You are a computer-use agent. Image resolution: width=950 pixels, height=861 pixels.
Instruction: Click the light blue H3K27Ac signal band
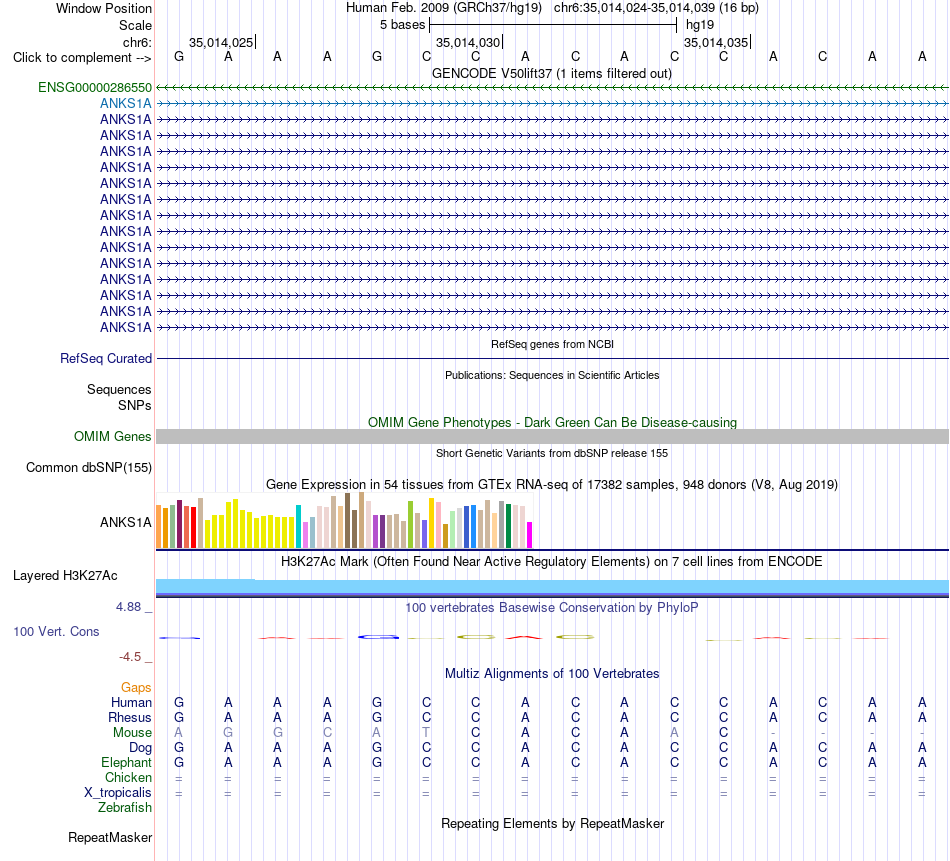click(552, 586)
